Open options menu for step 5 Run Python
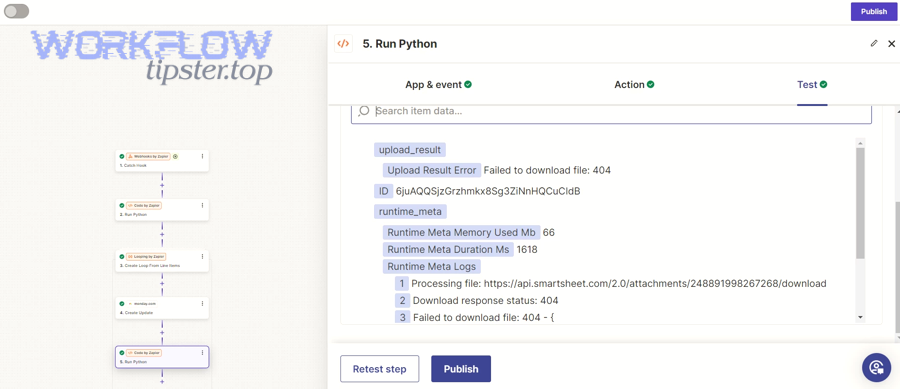Image resolution: width=900 pixels, height=389 pixels. pos(202,352)
